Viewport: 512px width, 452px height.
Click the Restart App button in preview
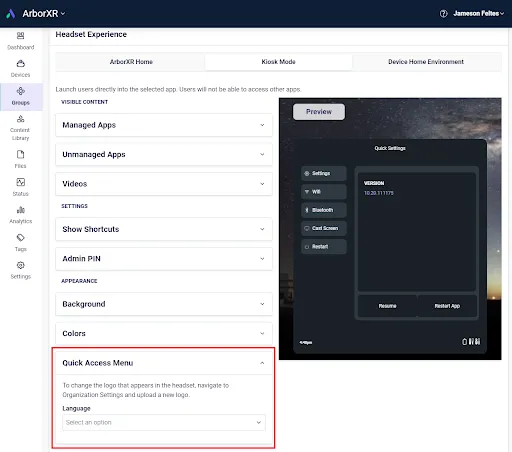tap(447, 306)
